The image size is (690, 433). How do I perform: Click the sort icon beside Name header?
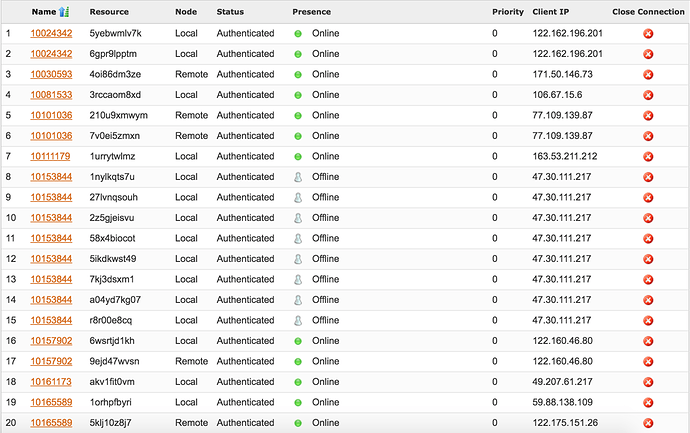(x=64, y=12)
